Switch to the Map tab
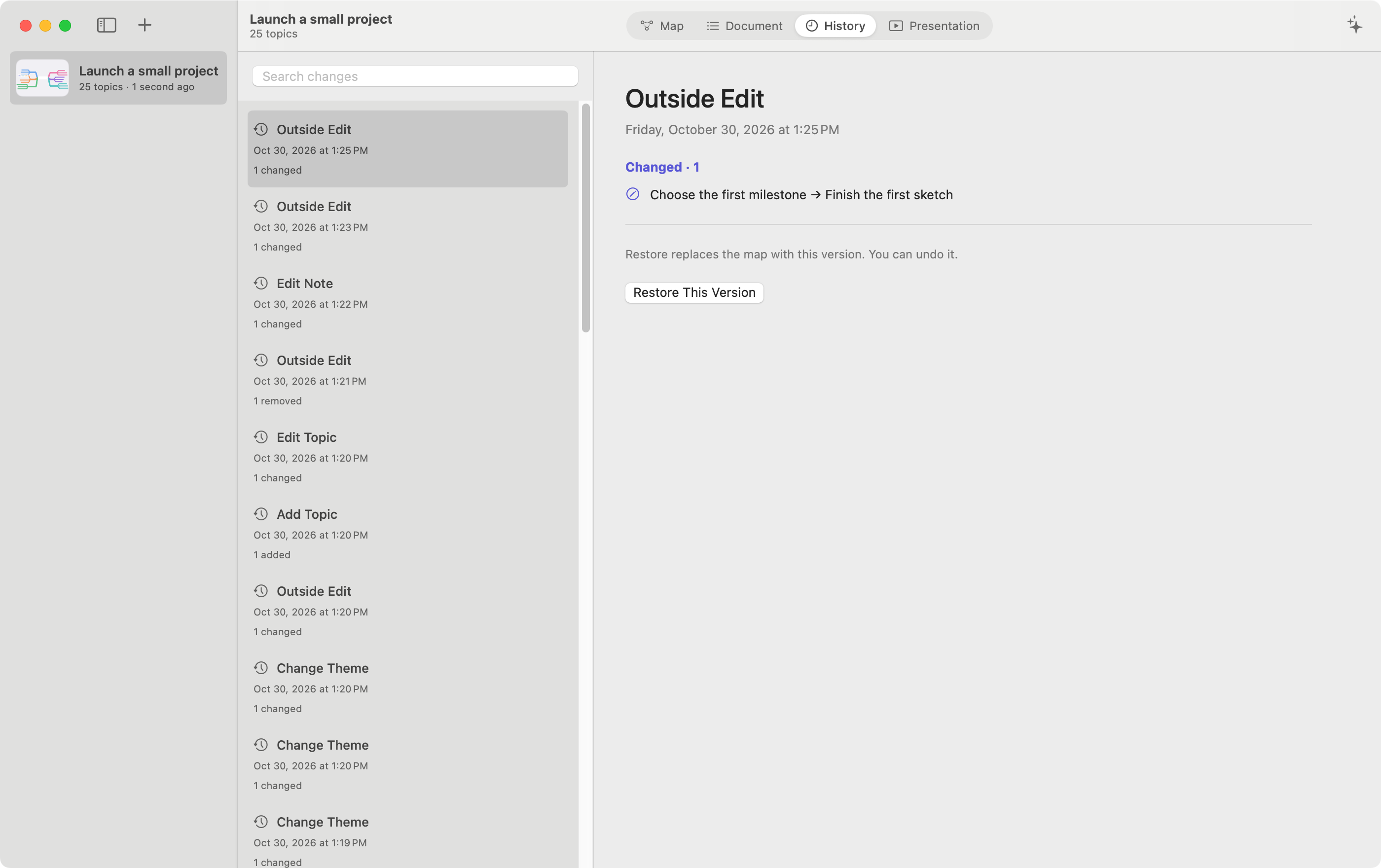 [x=662, y=26]
